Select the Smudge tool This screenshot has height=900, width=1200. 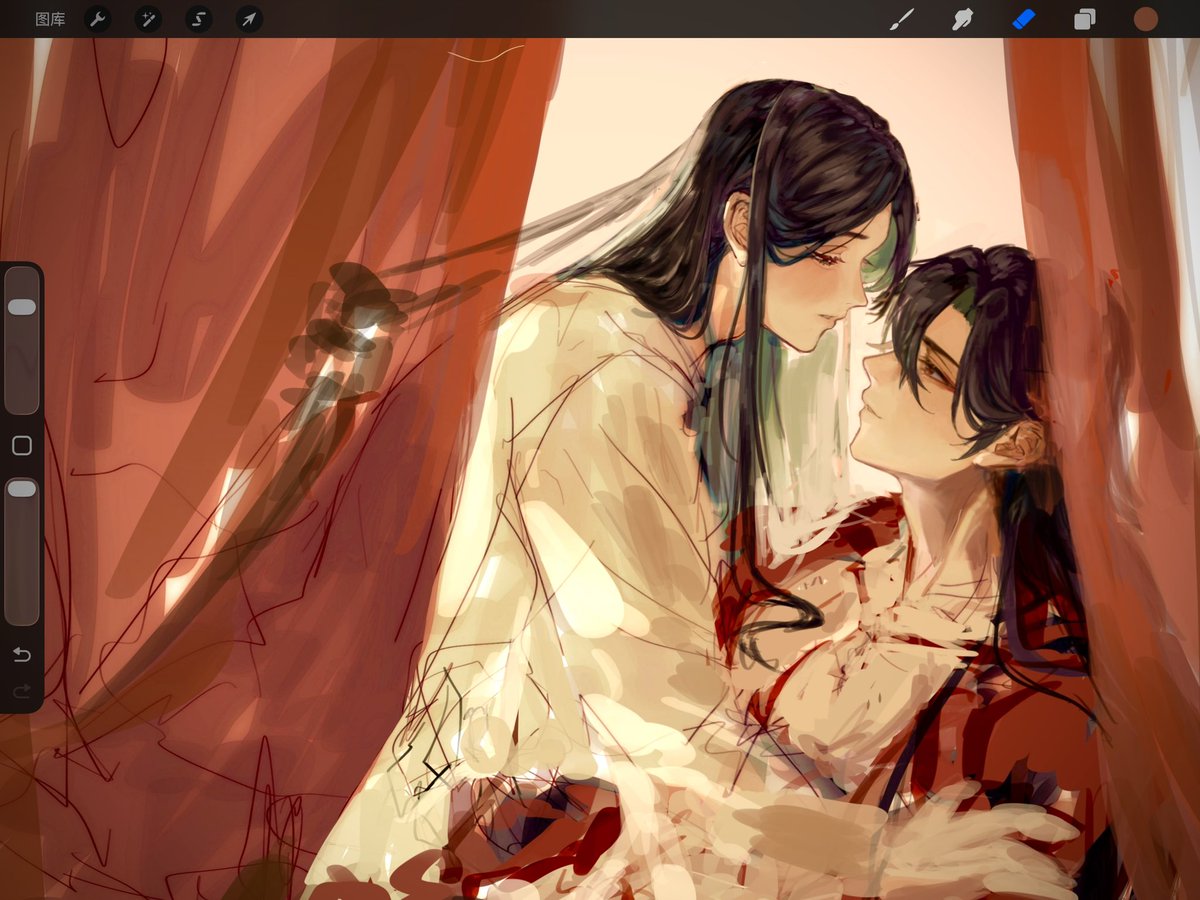[x=963, y=19]
